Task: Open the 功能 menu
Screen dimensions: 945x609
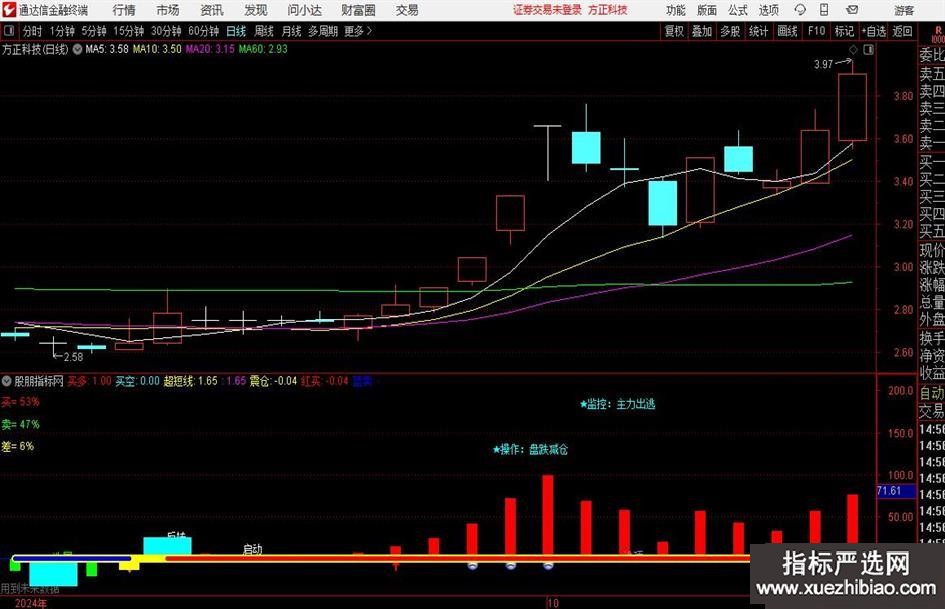Action: pos(676,10)
